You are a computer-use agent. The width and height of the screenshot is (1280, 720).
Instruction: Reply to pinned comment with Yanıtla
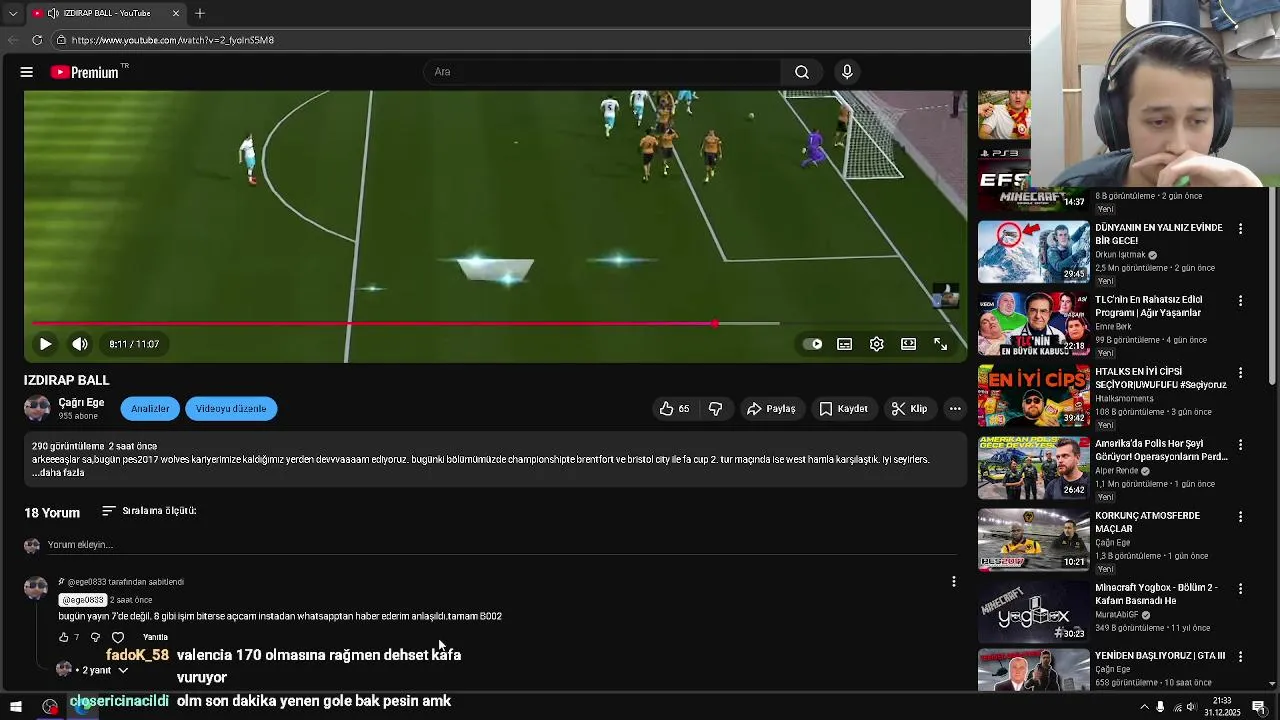pos(155,637)
